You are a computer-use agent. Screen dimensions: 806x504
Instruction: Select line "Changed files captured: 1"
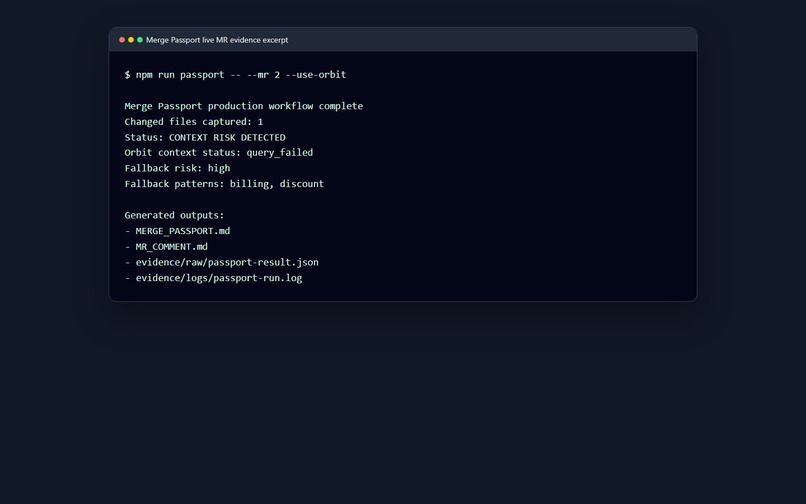click(x=194, y=121)
